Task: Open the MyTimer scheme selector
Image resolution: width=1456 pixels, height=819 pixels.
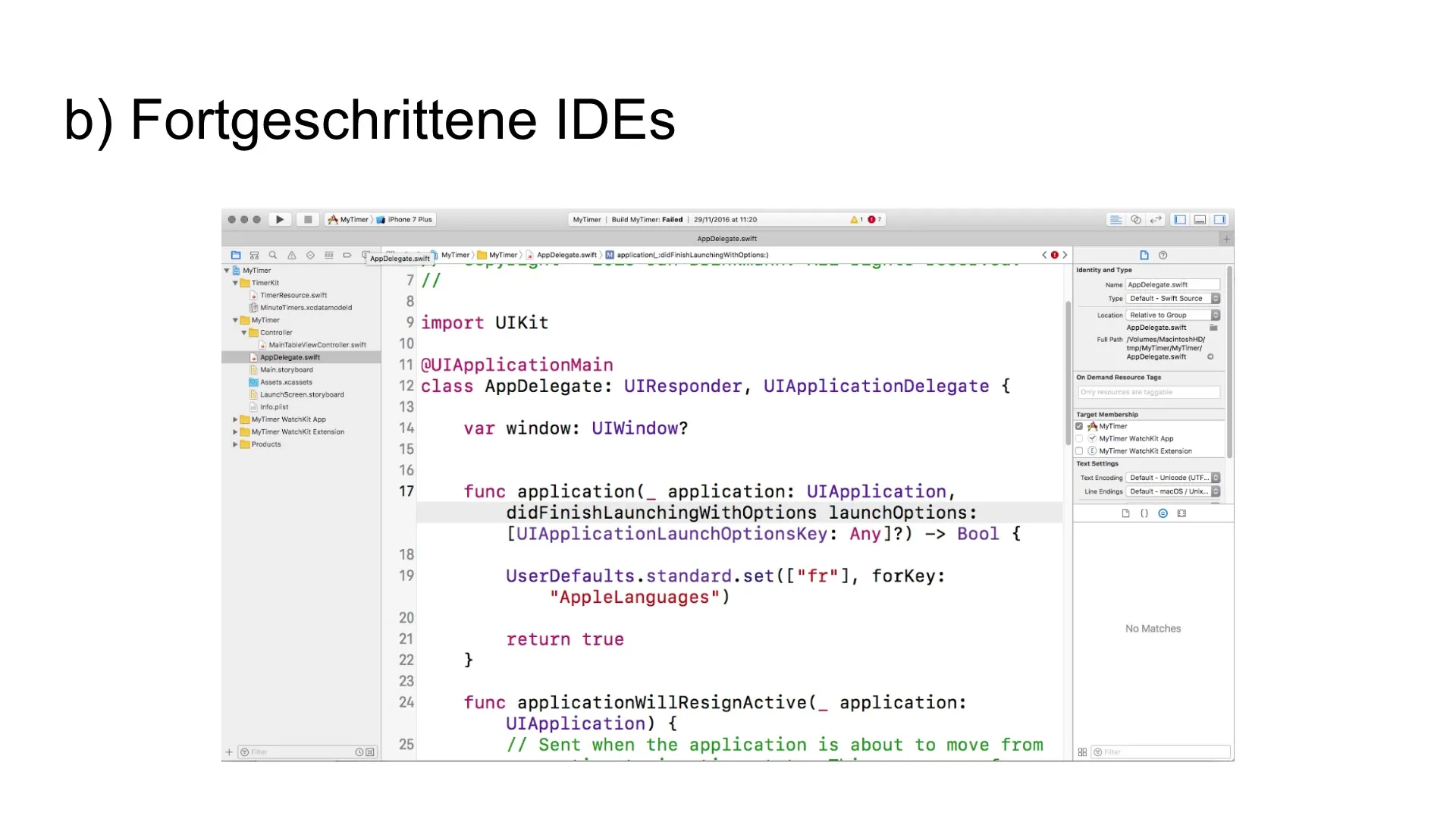Action: pyautogui.click(x=348, y=219)
